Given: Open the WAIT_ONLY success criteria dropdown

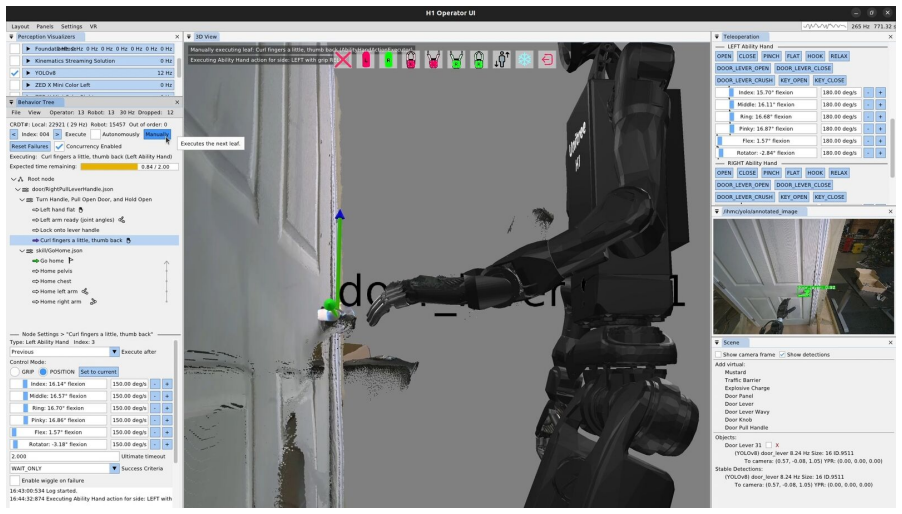Looking at the screenshot, I should click(x=64, y=469).
